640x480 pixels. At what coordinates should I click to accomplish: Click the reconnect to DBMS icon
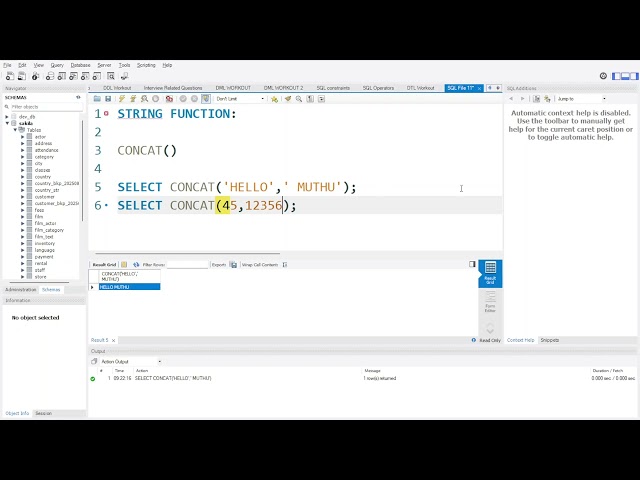[x=124, y=76]
